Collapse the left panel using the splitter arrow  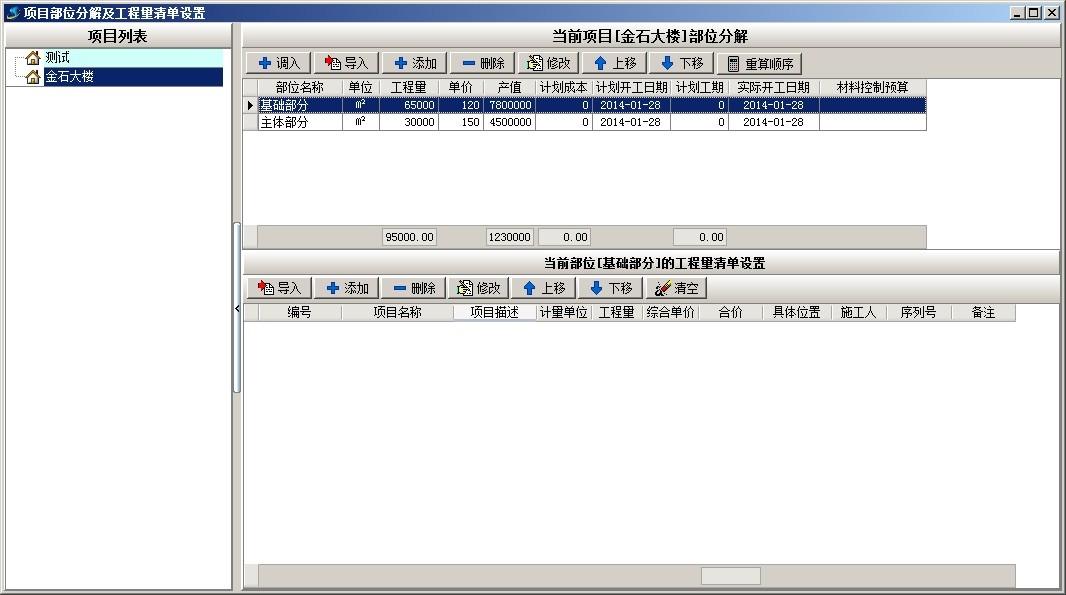click(237, 309)
